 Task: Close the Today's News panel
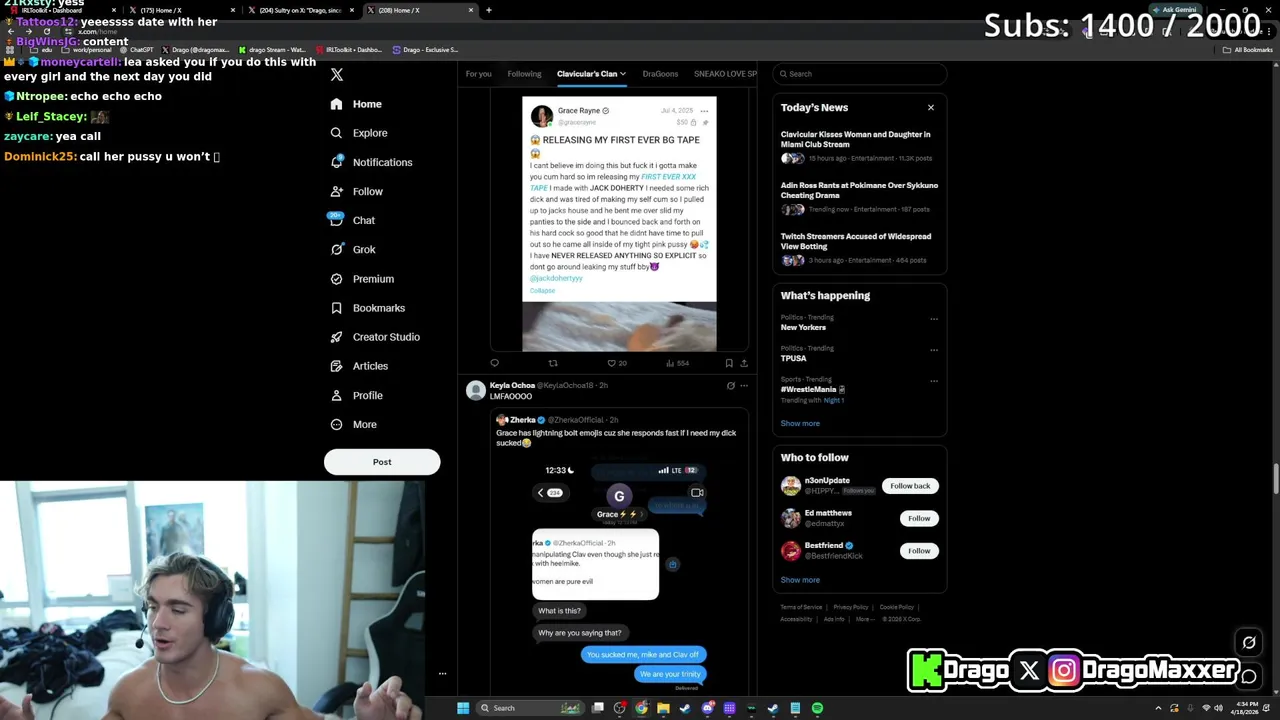(x=931, y=107)
